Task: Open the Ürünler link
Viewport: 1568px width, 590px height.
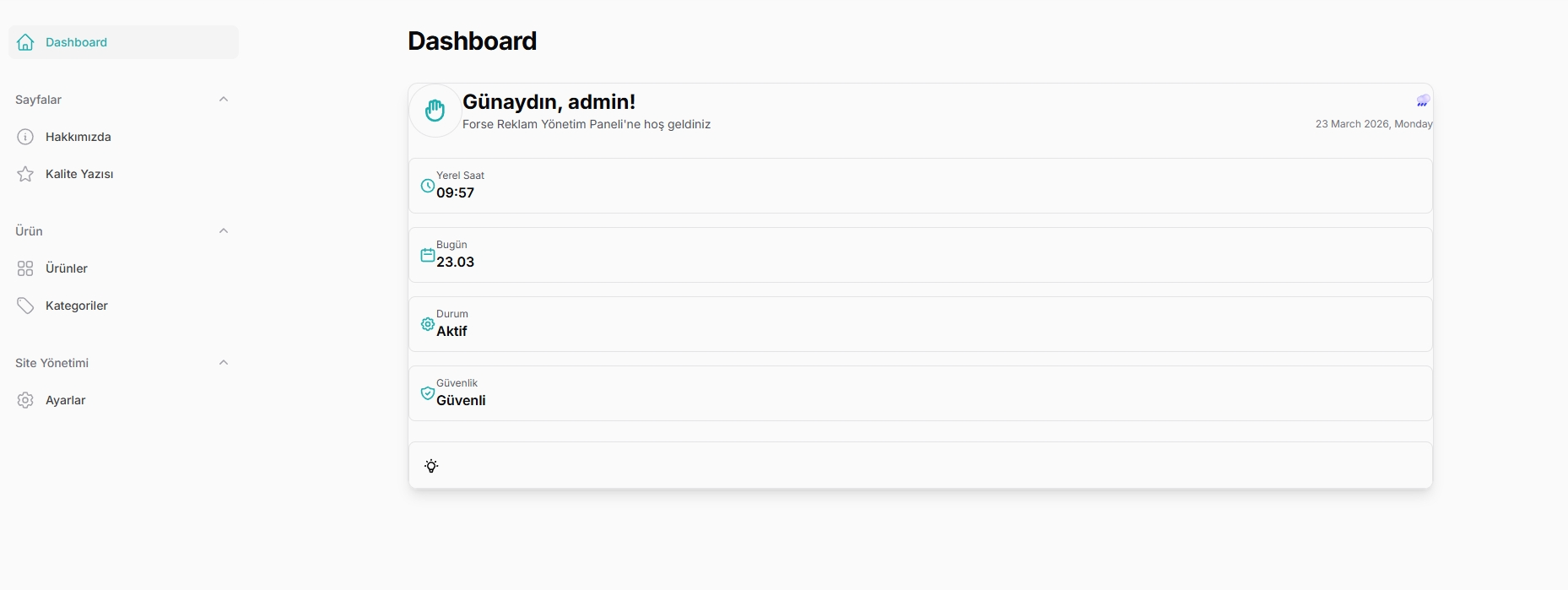Action: [67, 268]
